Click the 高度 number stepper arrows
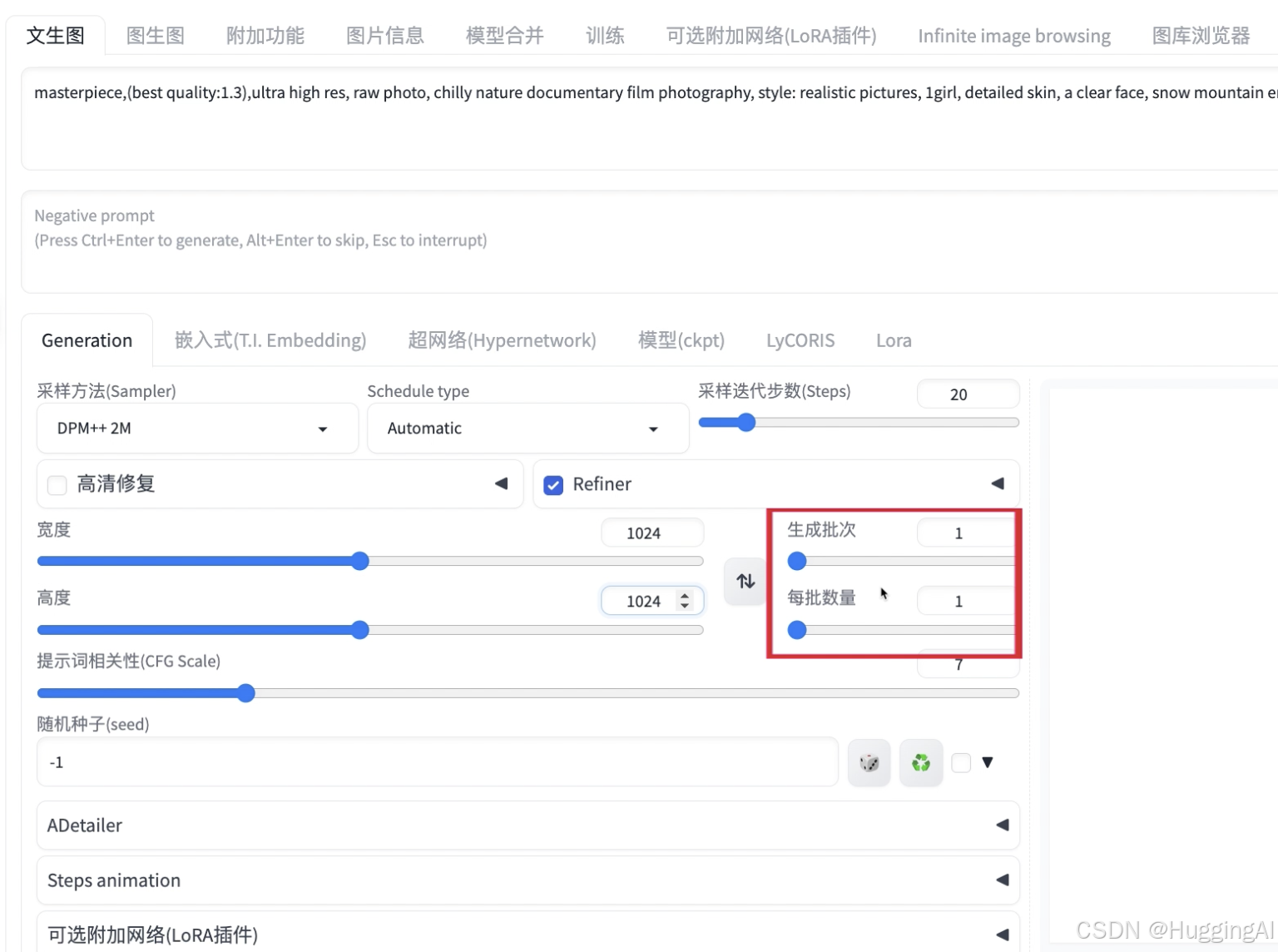This screenshot has width=1278, height=952. pos(685,601)
